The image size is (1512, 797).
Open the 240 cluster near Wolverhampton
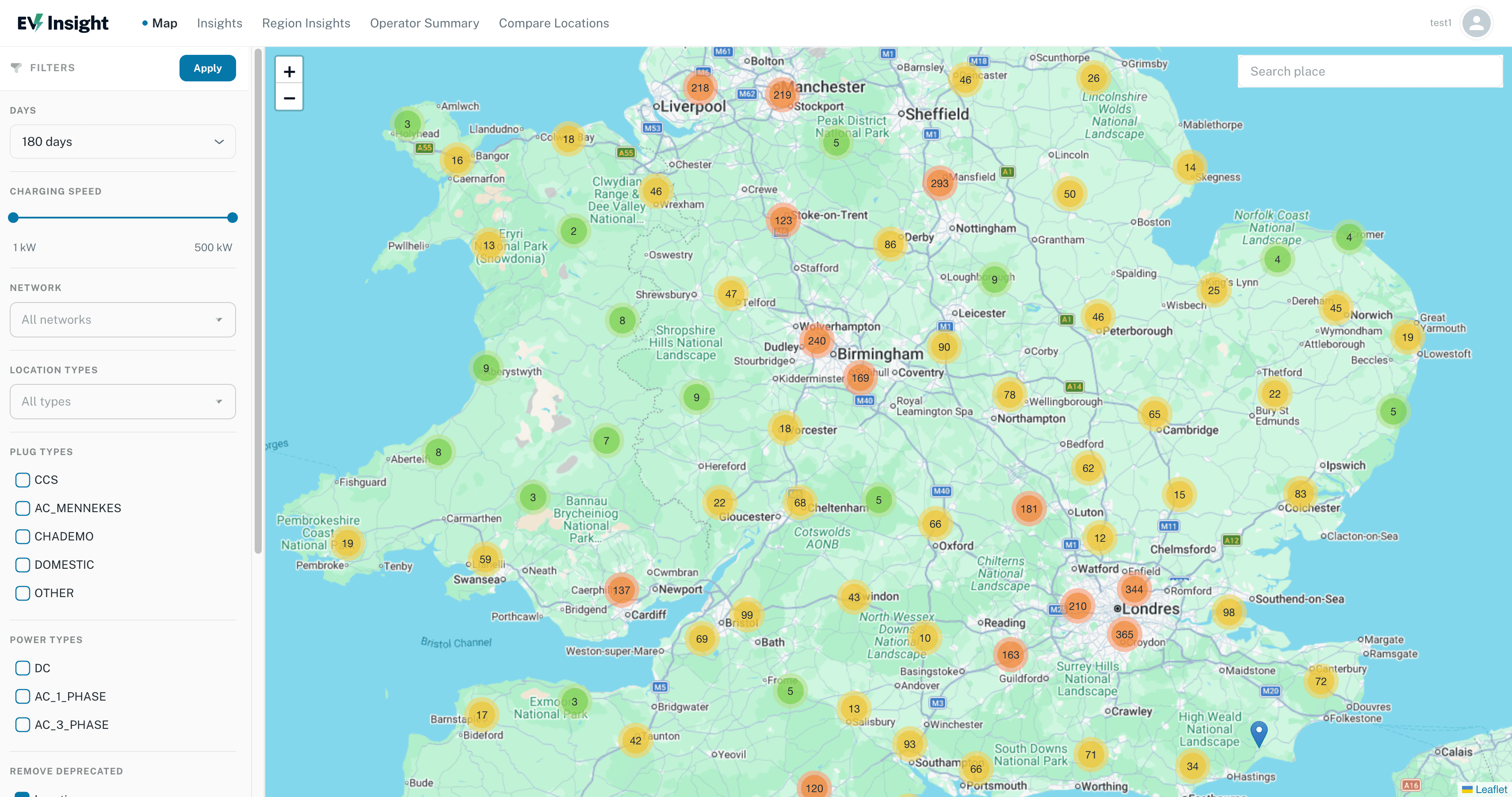pyautogui.click(x=817, y=341)
